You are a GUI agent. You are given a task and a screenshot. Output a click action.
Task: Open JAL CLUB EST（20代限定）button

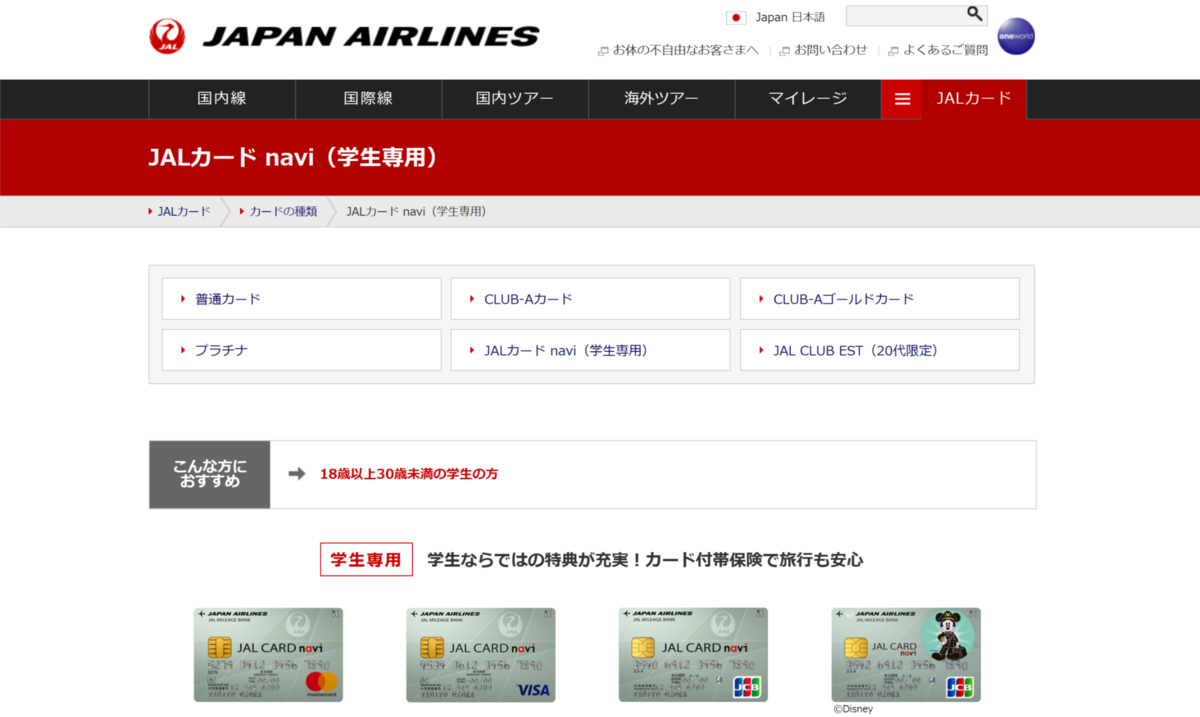tap(879, 350)
